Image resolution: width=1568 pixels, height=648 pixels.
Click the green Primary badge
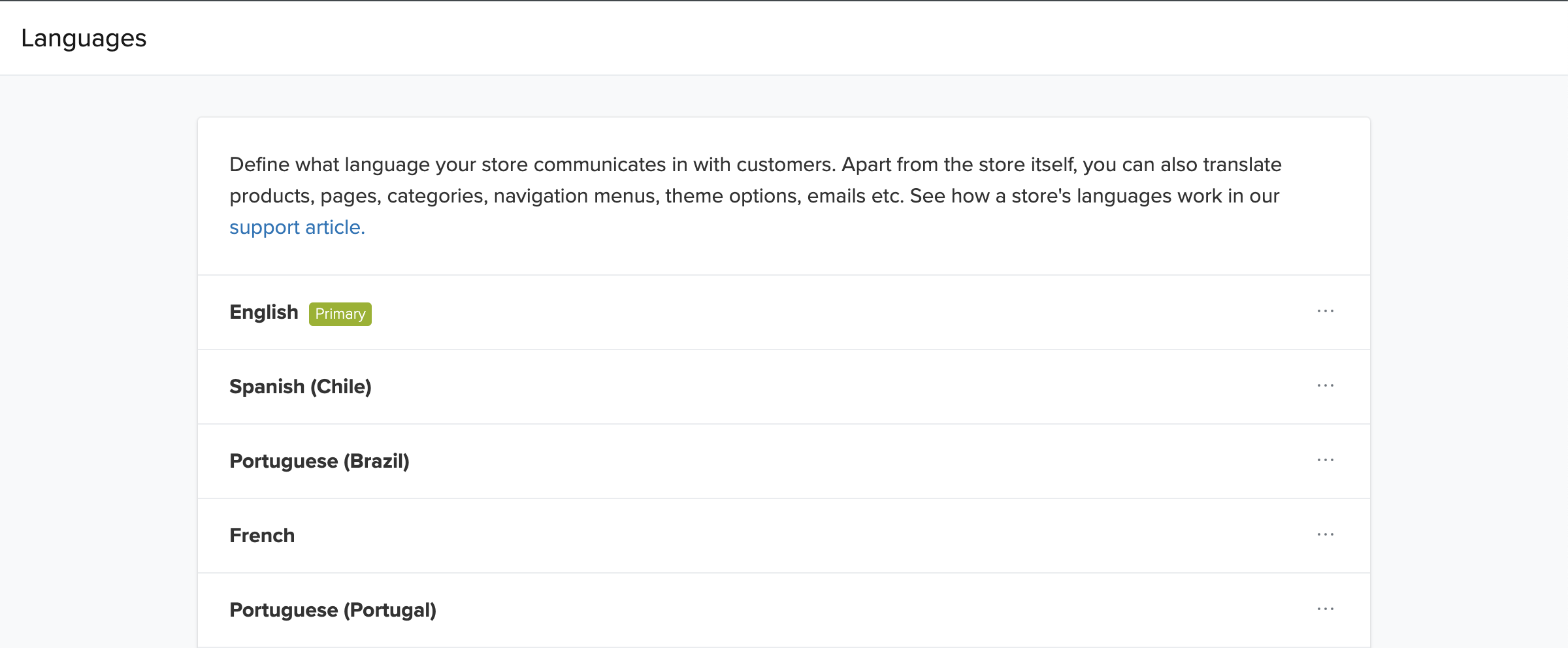coord(340,314)
